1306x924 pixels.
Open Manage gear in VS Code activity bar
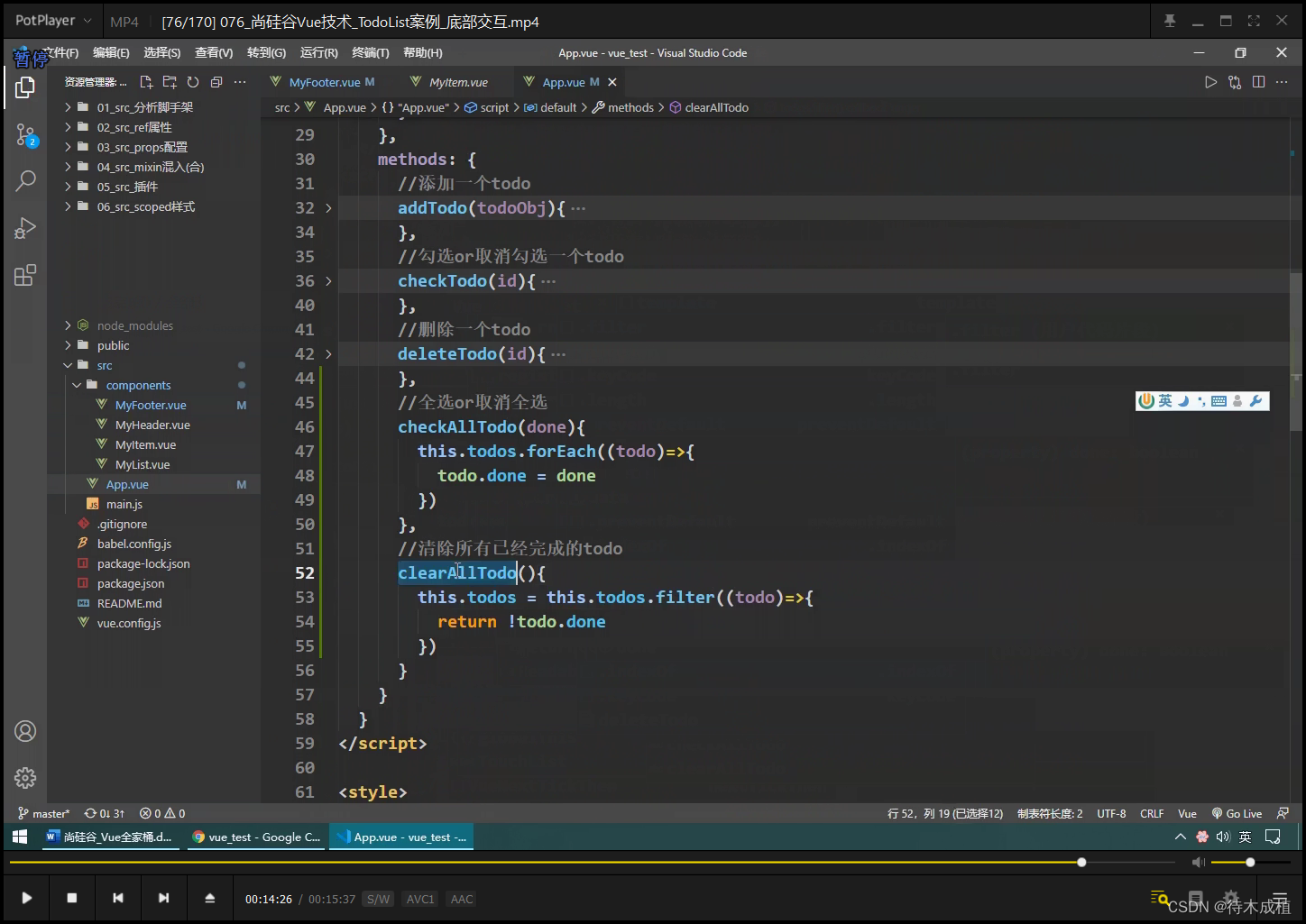point(25,777)
